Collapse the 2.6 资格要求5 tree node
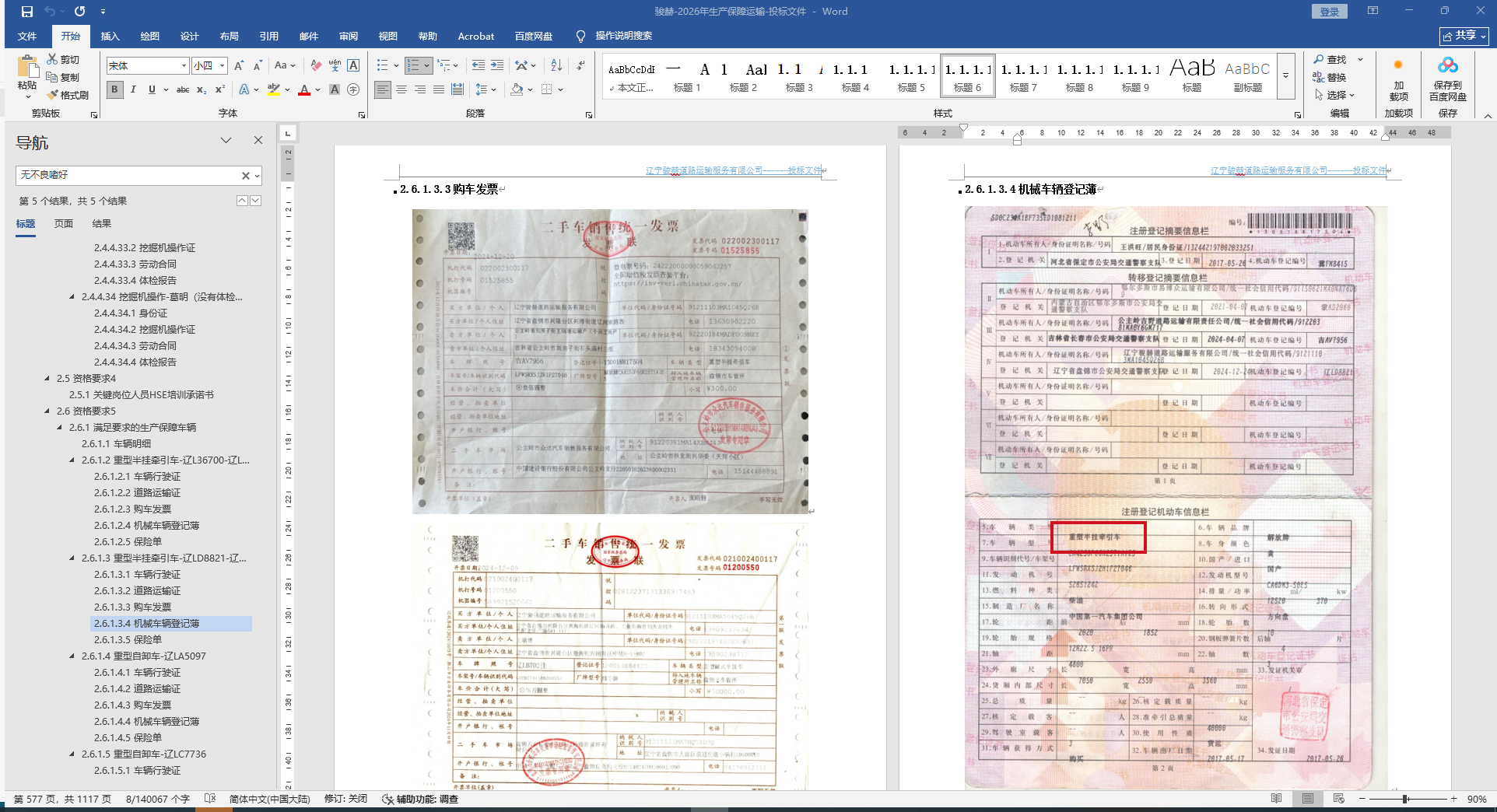 coord(47,411)
